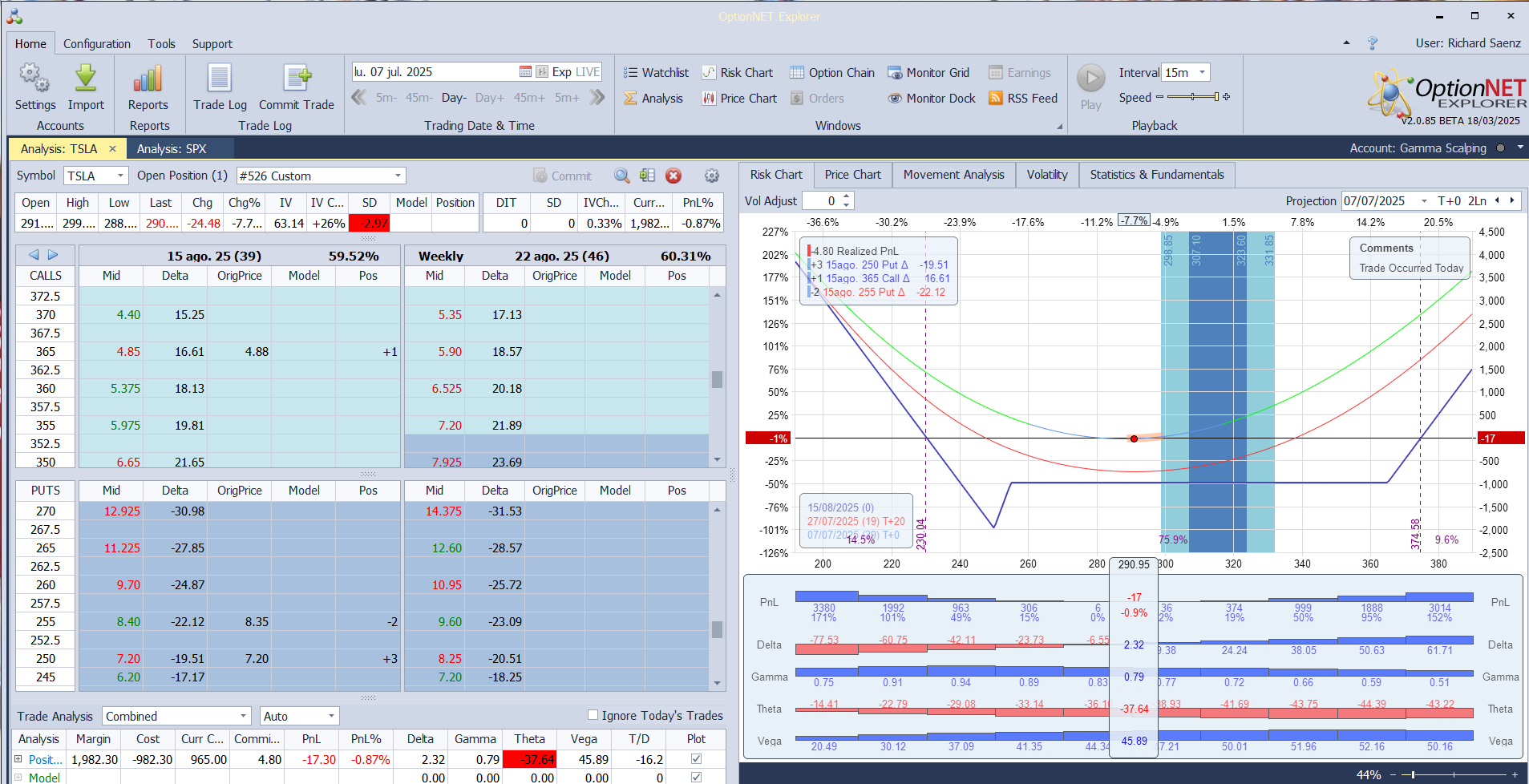
Task: Open the Reports bar chart icon
Action: tap(148, 78)
